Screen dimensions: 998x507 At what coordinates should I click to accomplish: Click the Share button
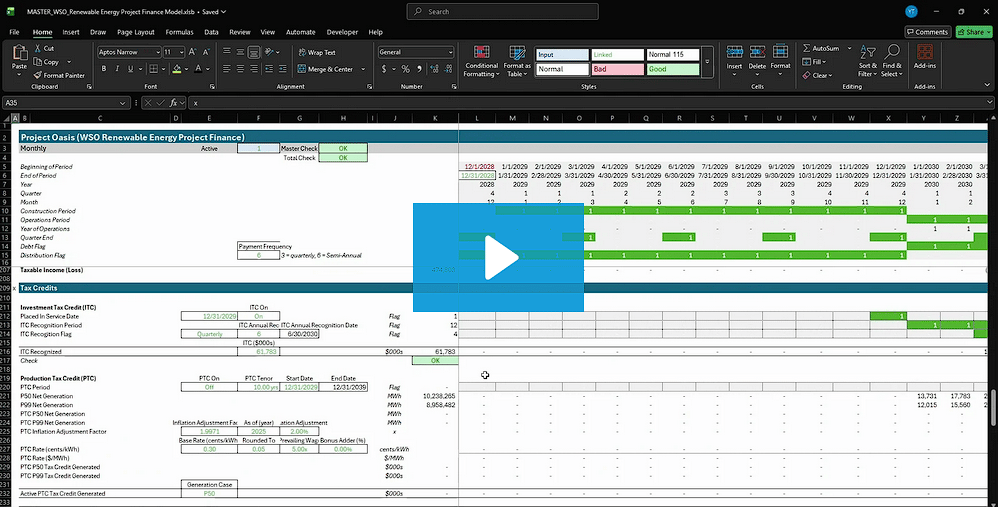click(974, 32)
